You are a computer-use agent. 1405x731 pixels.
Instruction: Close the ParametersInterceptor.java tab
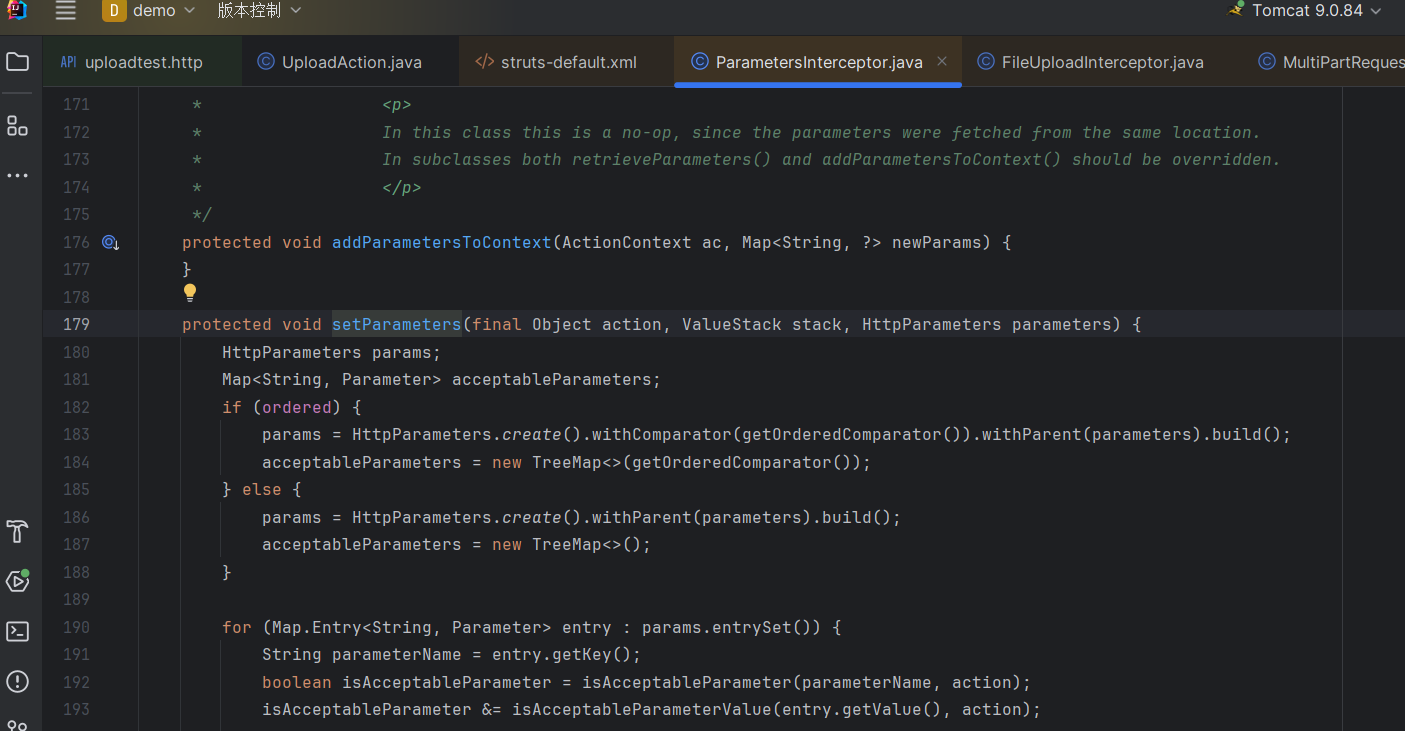click(x=941, y=61)
